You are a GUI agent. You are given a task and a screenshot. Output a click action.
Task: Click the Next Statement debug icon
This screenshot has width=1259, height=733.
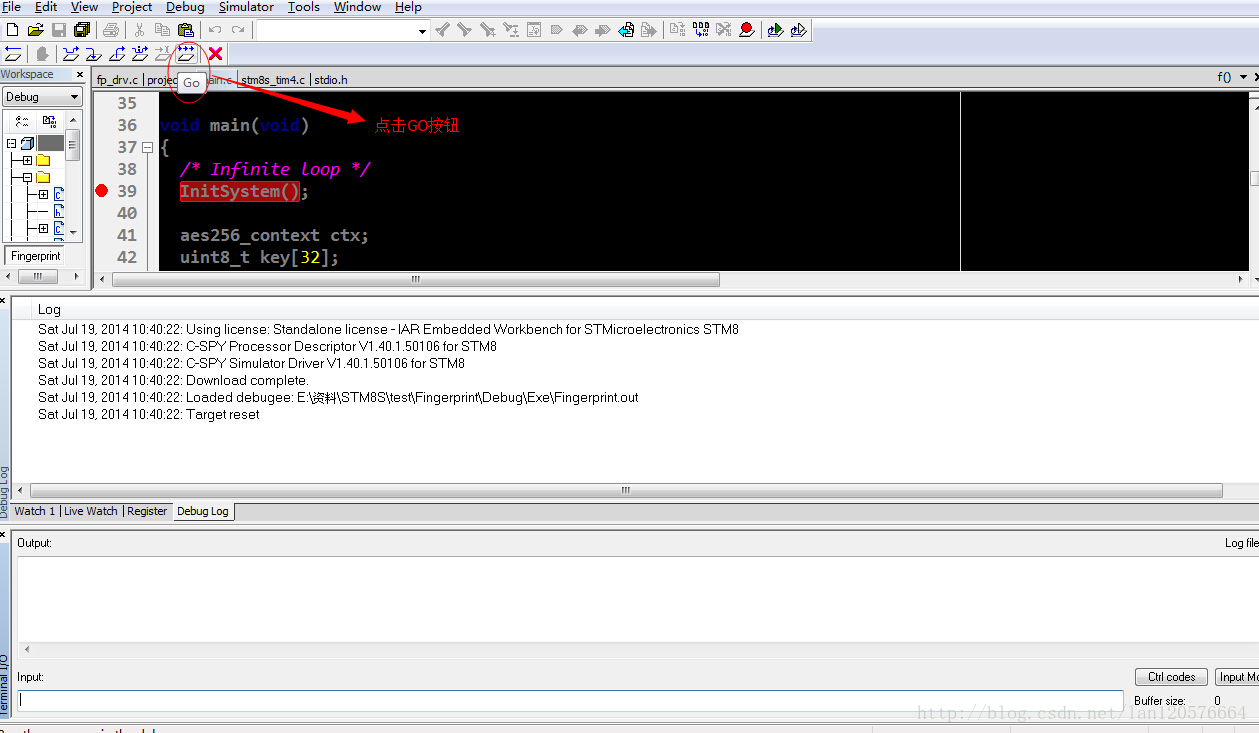pyautogui.click(x=140, y=53)
